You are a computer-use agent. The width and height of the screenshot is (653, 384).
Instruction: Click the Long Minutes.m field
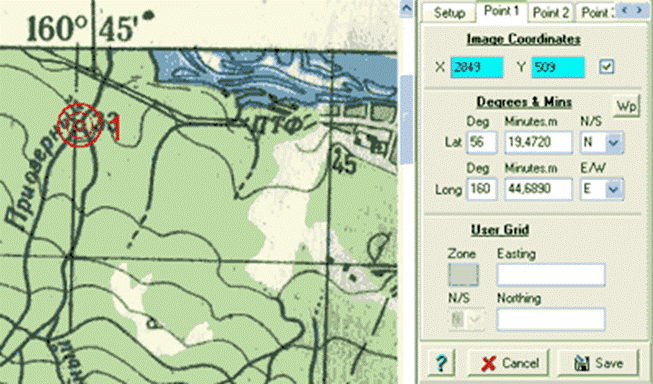(x=538, y=189)
